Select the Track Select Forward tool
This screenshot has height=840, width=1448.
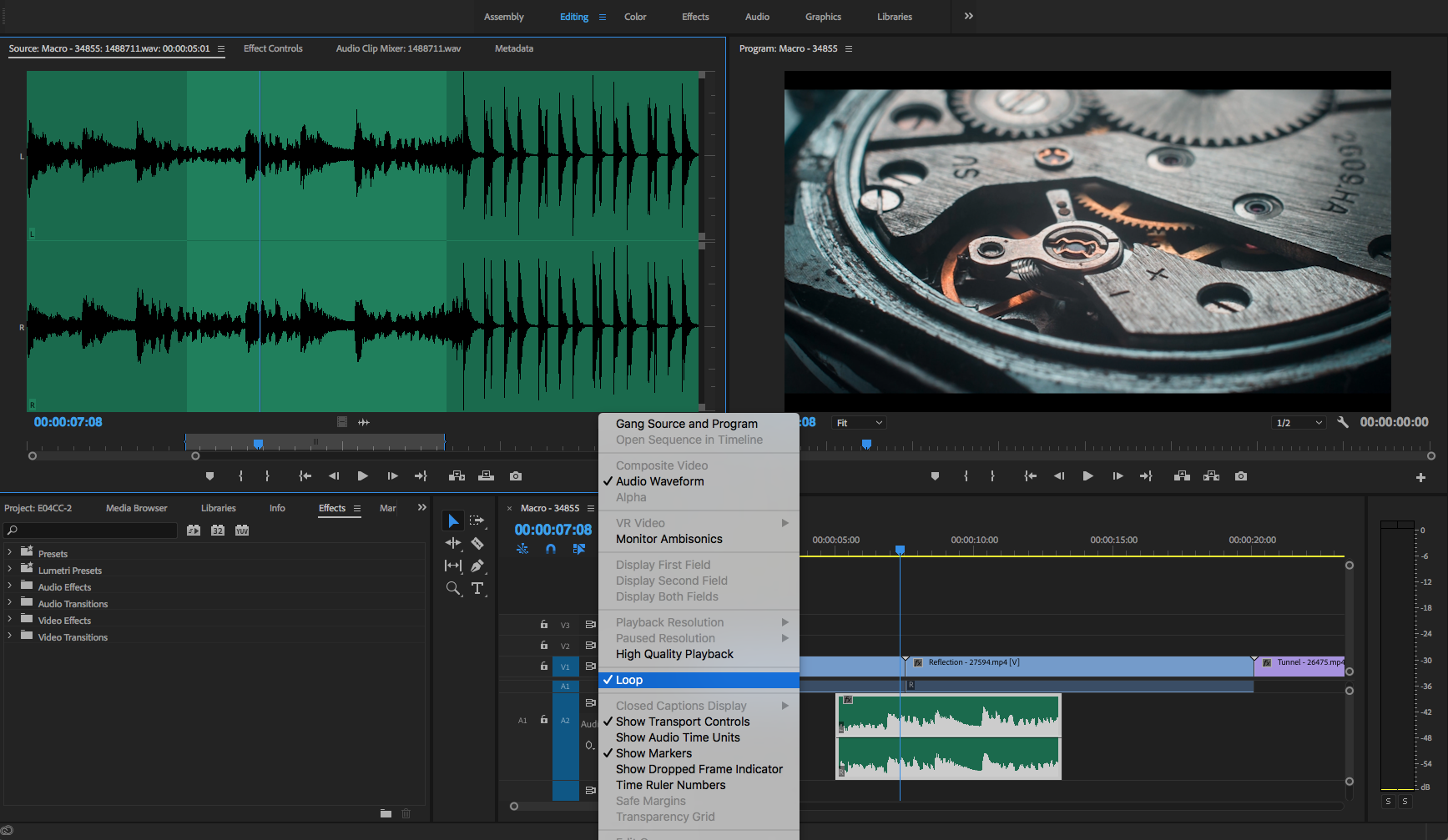(x=477, y=521)
